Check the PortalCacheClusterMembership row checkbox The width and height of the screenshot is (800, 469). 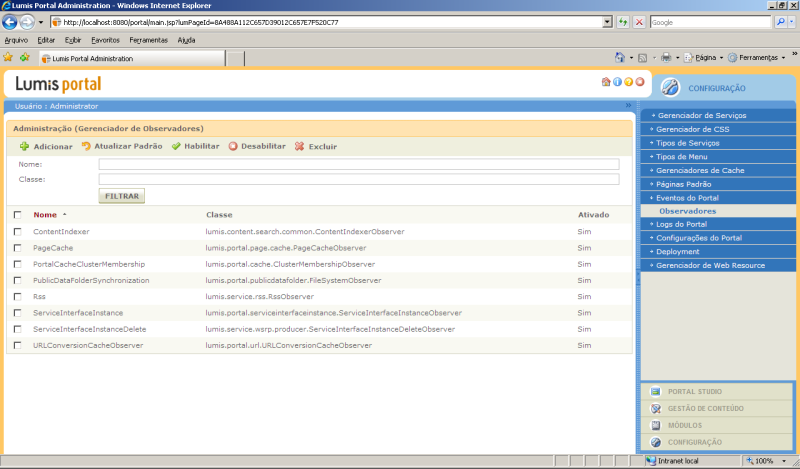point(17,264)
